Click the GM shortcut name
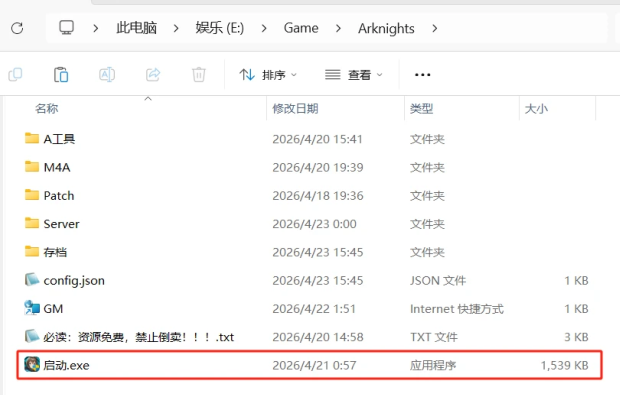The width and height of the screenshot is (620, 395). [53, 308]
